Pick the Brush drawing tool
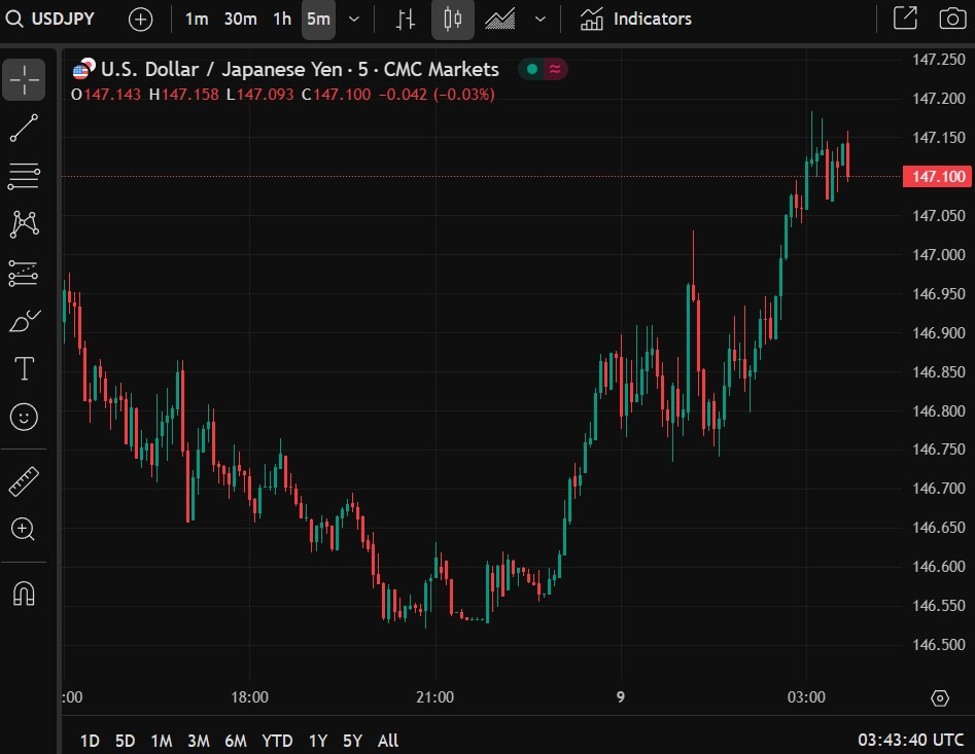This screenshot has height=754, width=975. (24, 320)
